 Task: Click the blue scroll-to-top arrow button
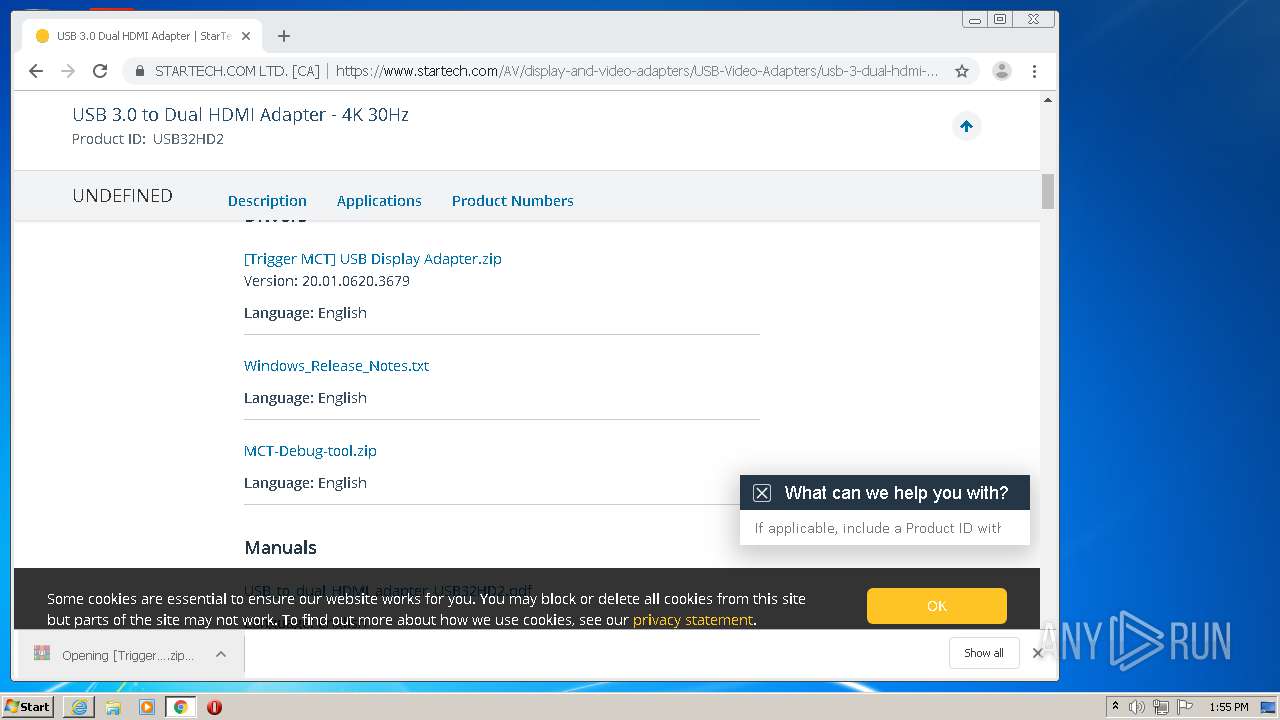coord(966,126)
